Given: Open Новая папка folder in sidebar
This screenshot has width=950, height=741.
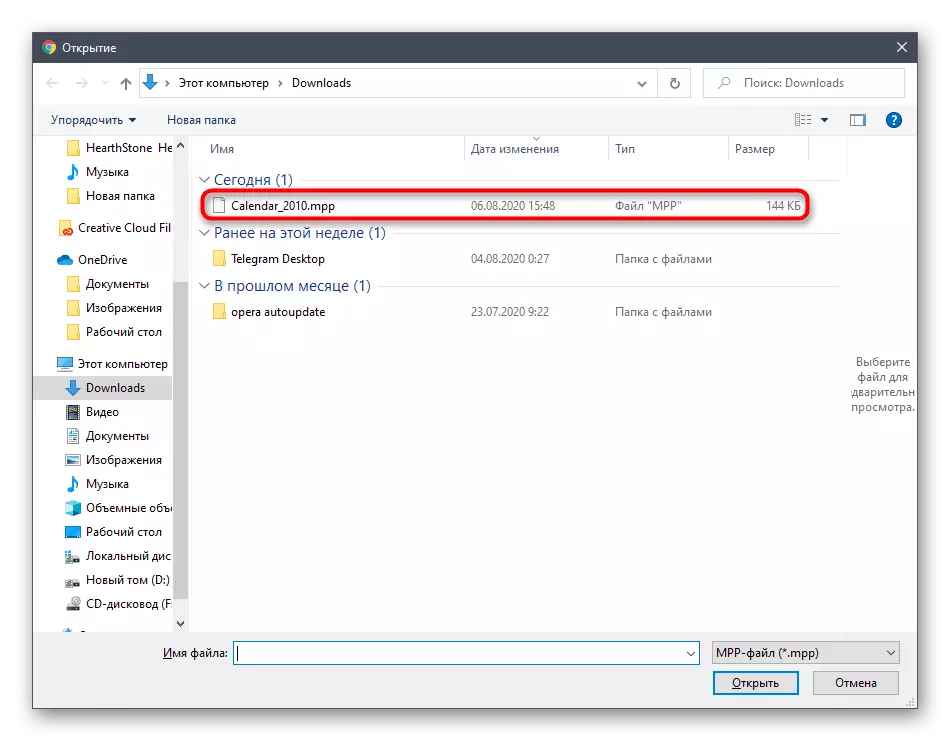Looking at the screenshot, I should pos(110,196).
